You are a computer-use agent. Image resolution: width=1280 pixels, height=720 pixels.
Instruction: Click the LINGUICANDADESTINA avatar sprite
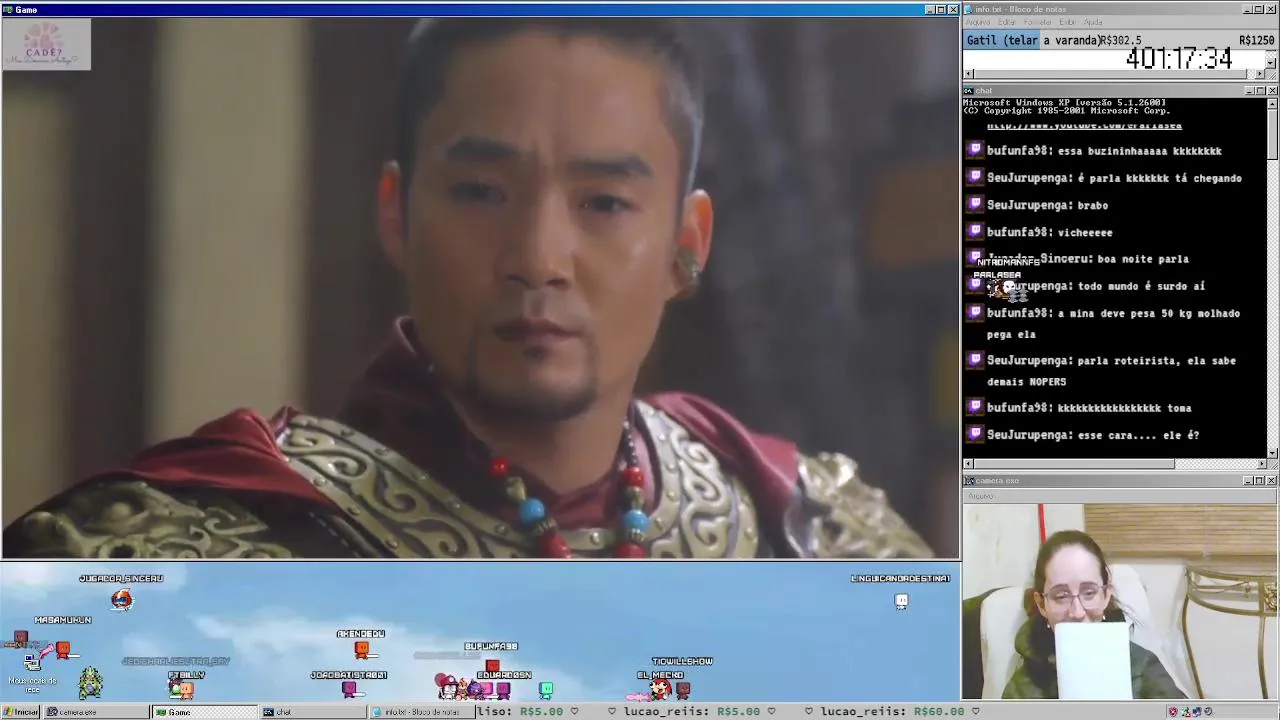[x=901, y=601]
